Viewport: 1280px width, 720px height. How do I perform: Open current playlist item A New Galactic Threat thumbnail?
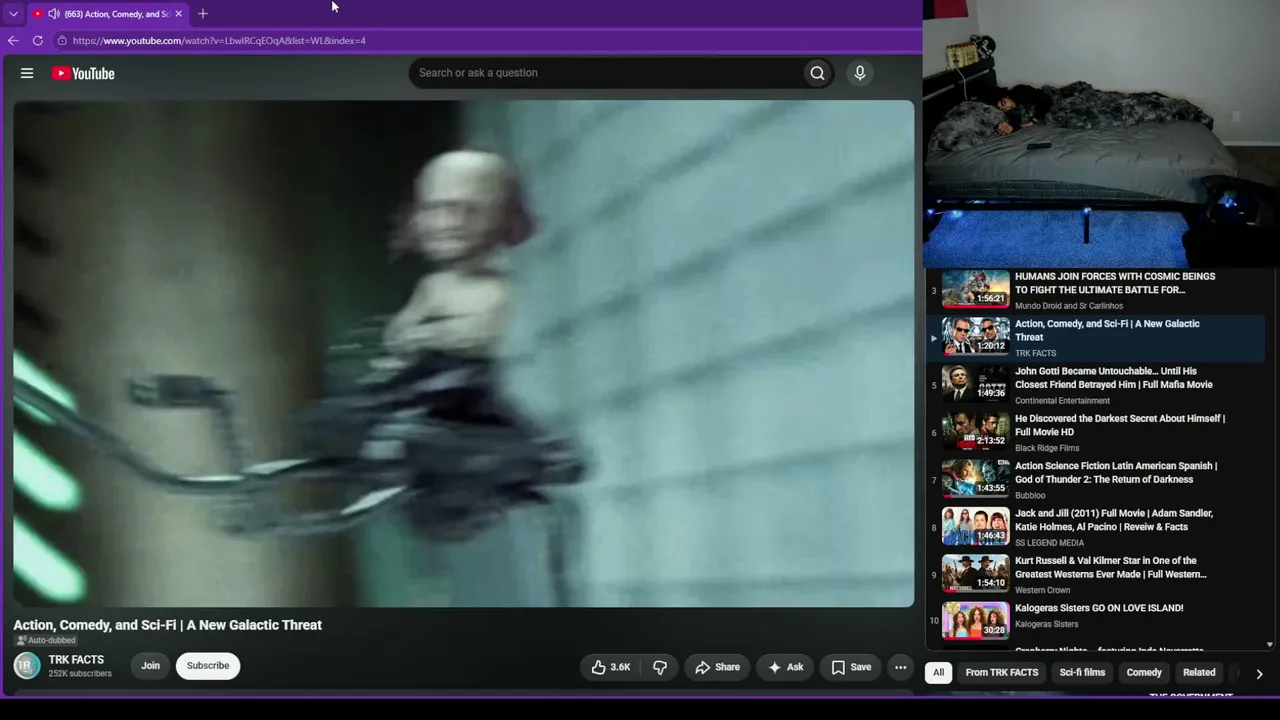coord(976,337)
